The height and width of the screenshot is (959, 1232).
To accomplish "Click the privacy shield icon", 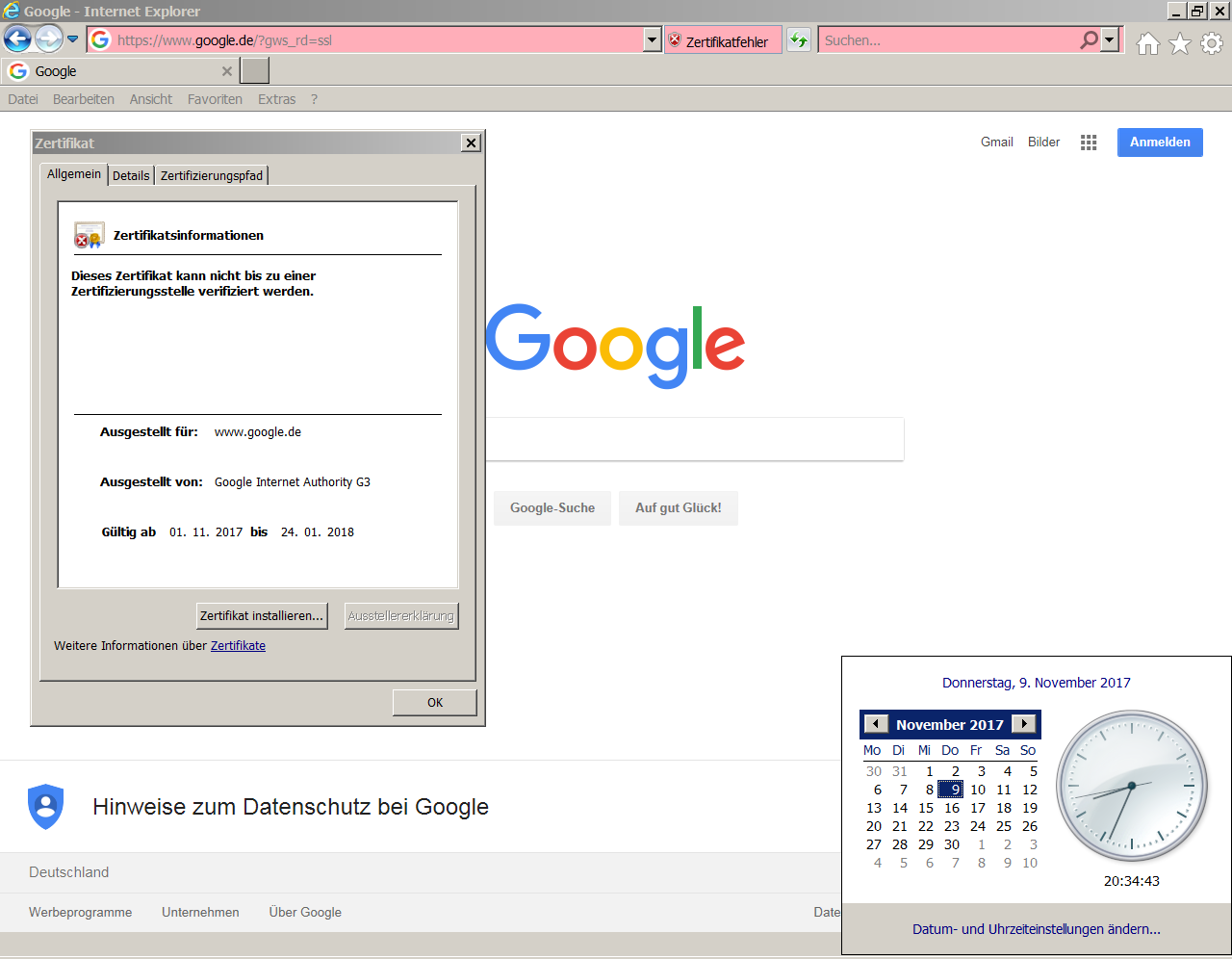I will tap(46, 806).
